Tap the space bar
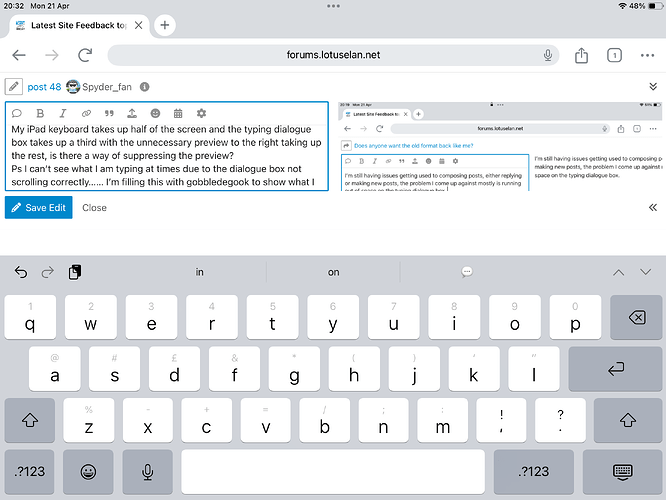666x500 pixels. click(333, 472)
